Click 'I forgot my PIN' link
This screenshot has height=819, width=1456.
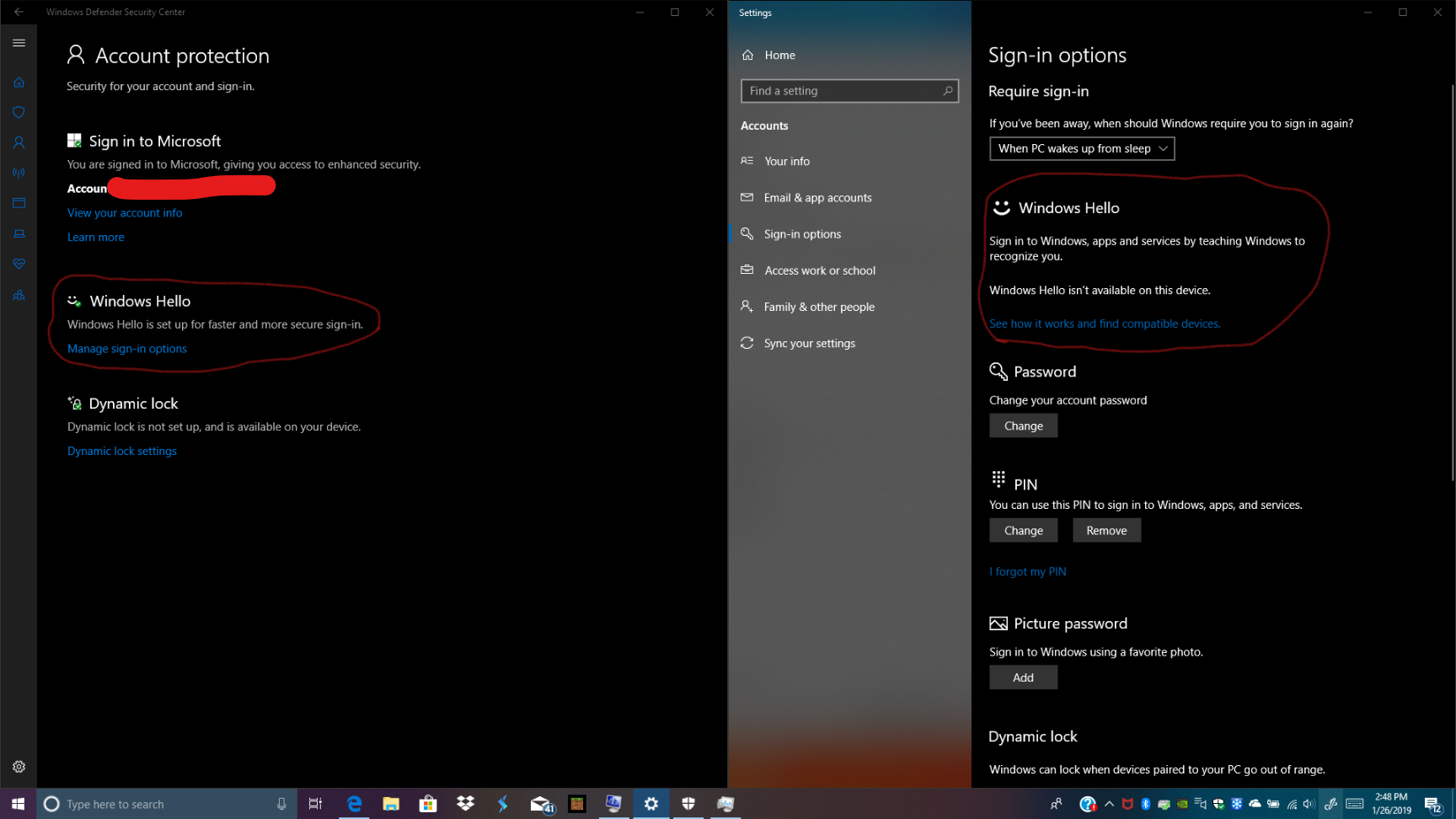(1028, 571)
